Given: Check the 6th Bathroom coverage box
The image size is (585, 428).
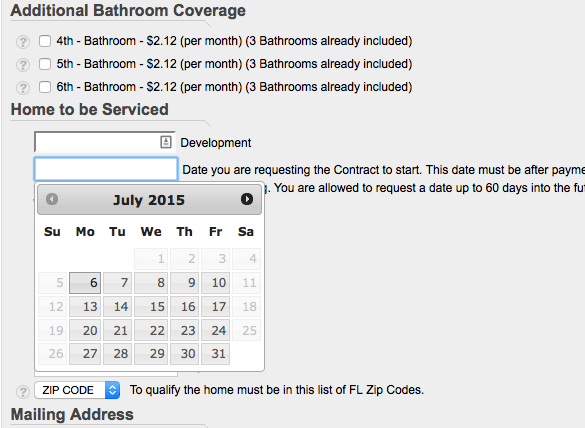Looking at the screenshot, I should (x=45, y=87).
